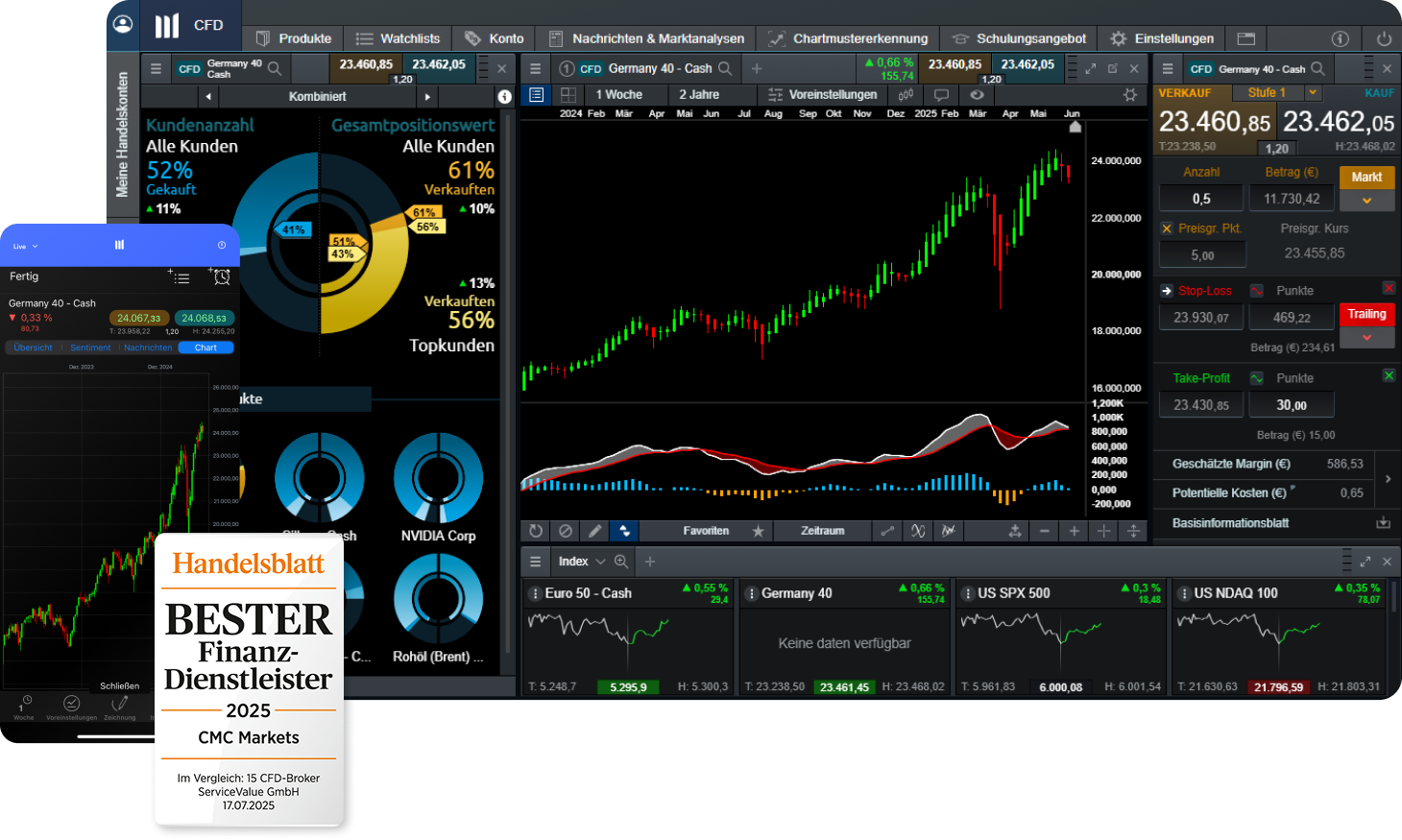Switch to the Sentiment tab in the mobile panel
The image size is (1402, 840).
point(90,347)
